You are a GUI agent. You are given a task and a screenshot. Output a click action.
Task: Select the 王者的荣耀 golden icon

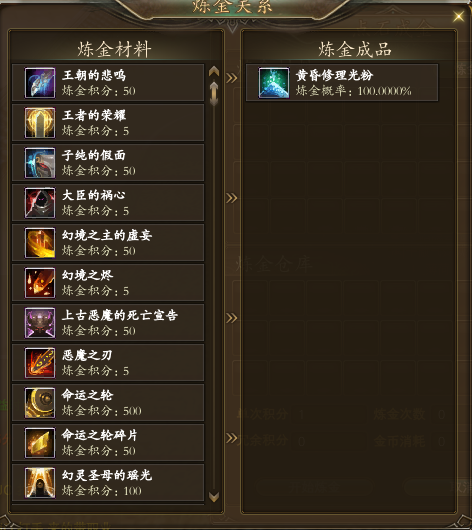40,123
